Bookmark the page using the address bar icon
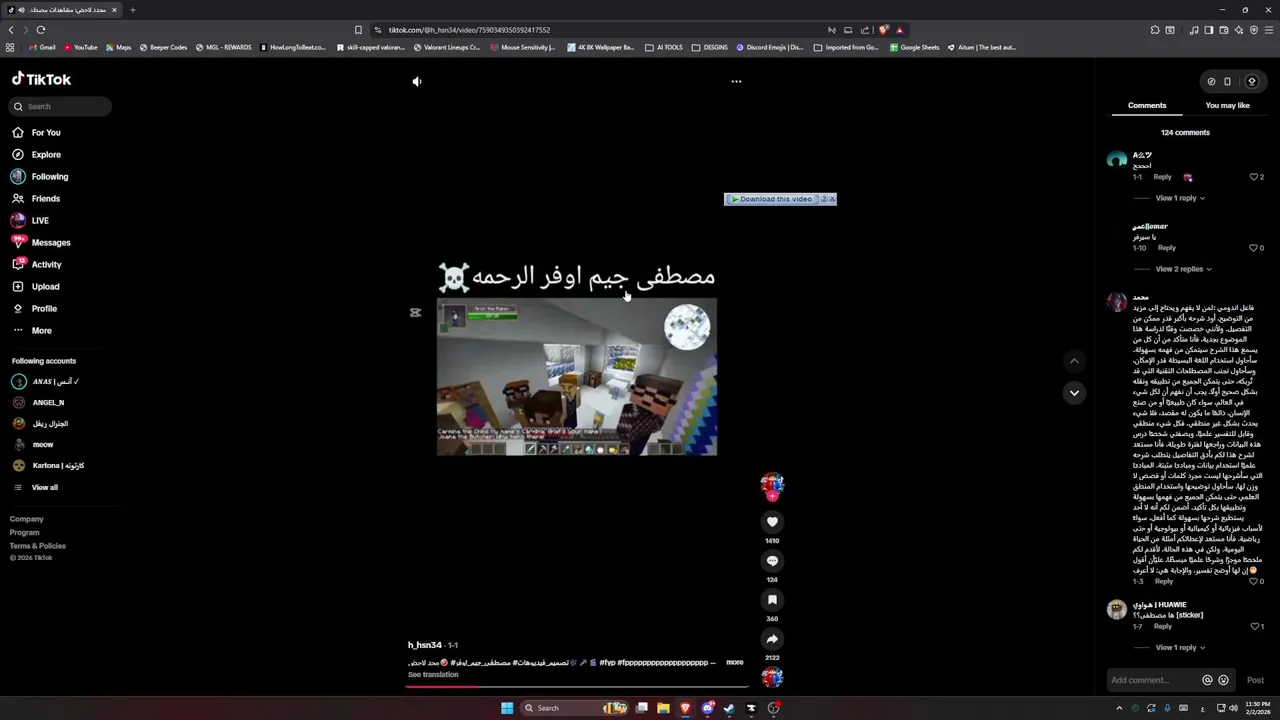 click(358, 30)
